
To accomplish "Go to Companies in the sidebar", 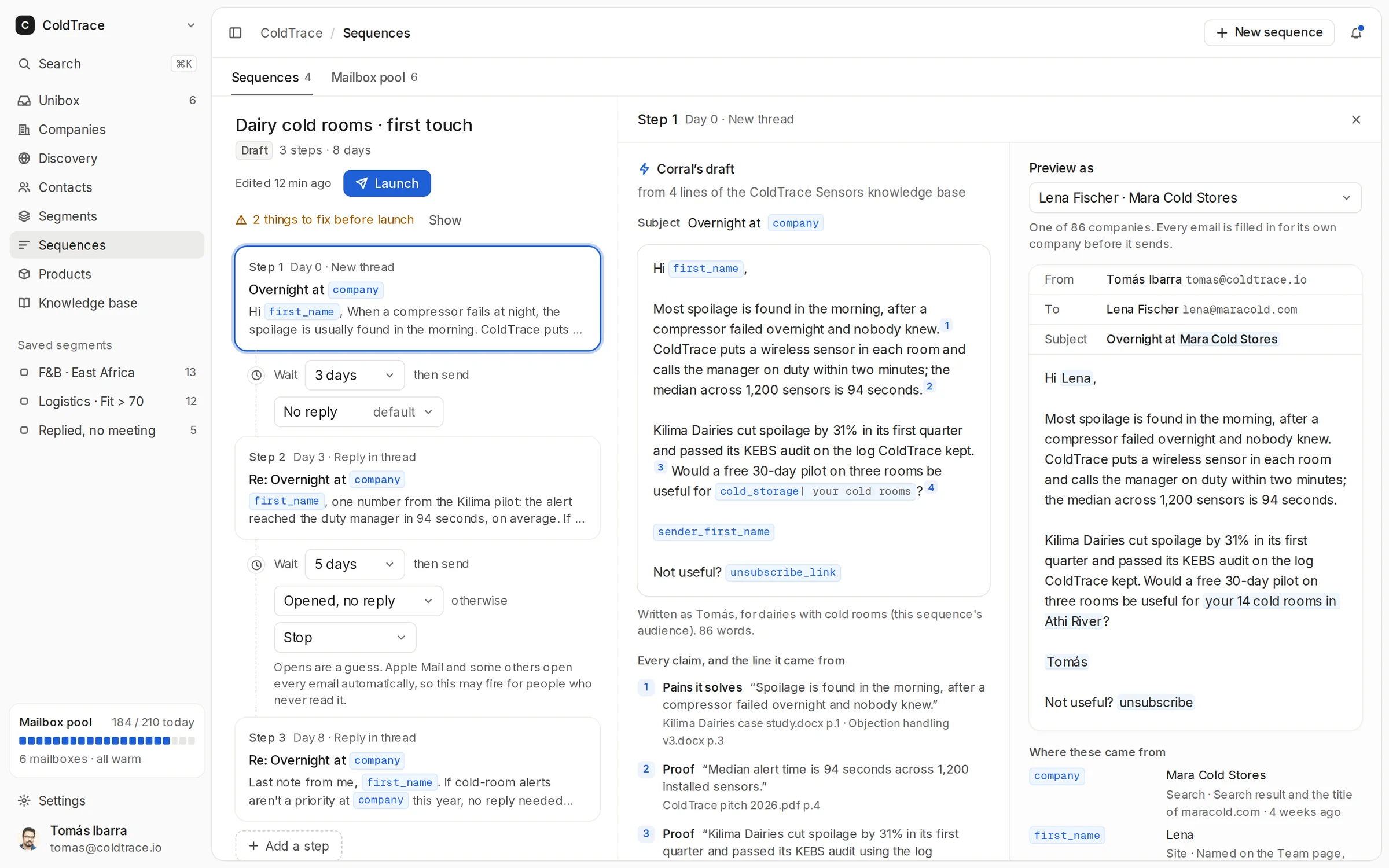I will 107,129.
